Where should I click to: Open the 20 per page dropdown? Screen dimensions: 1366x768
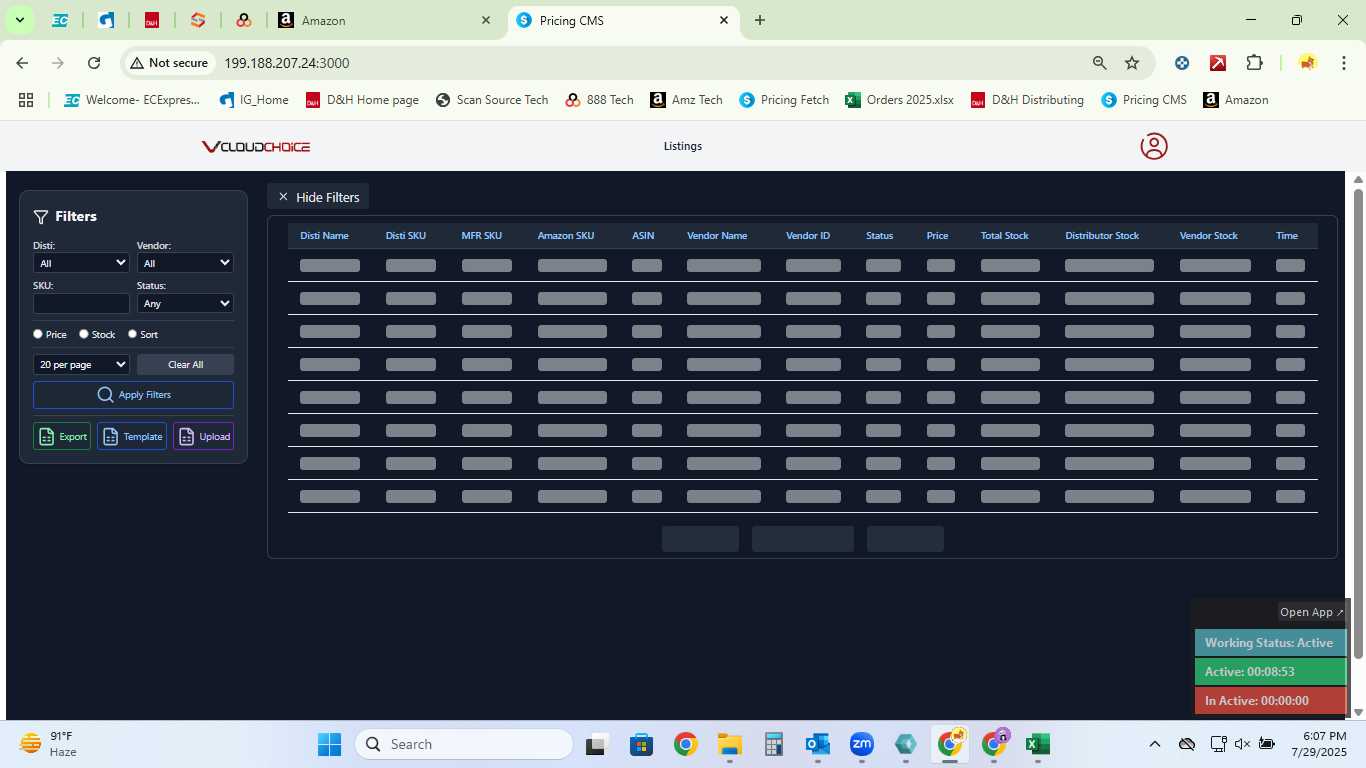point(81,364)
